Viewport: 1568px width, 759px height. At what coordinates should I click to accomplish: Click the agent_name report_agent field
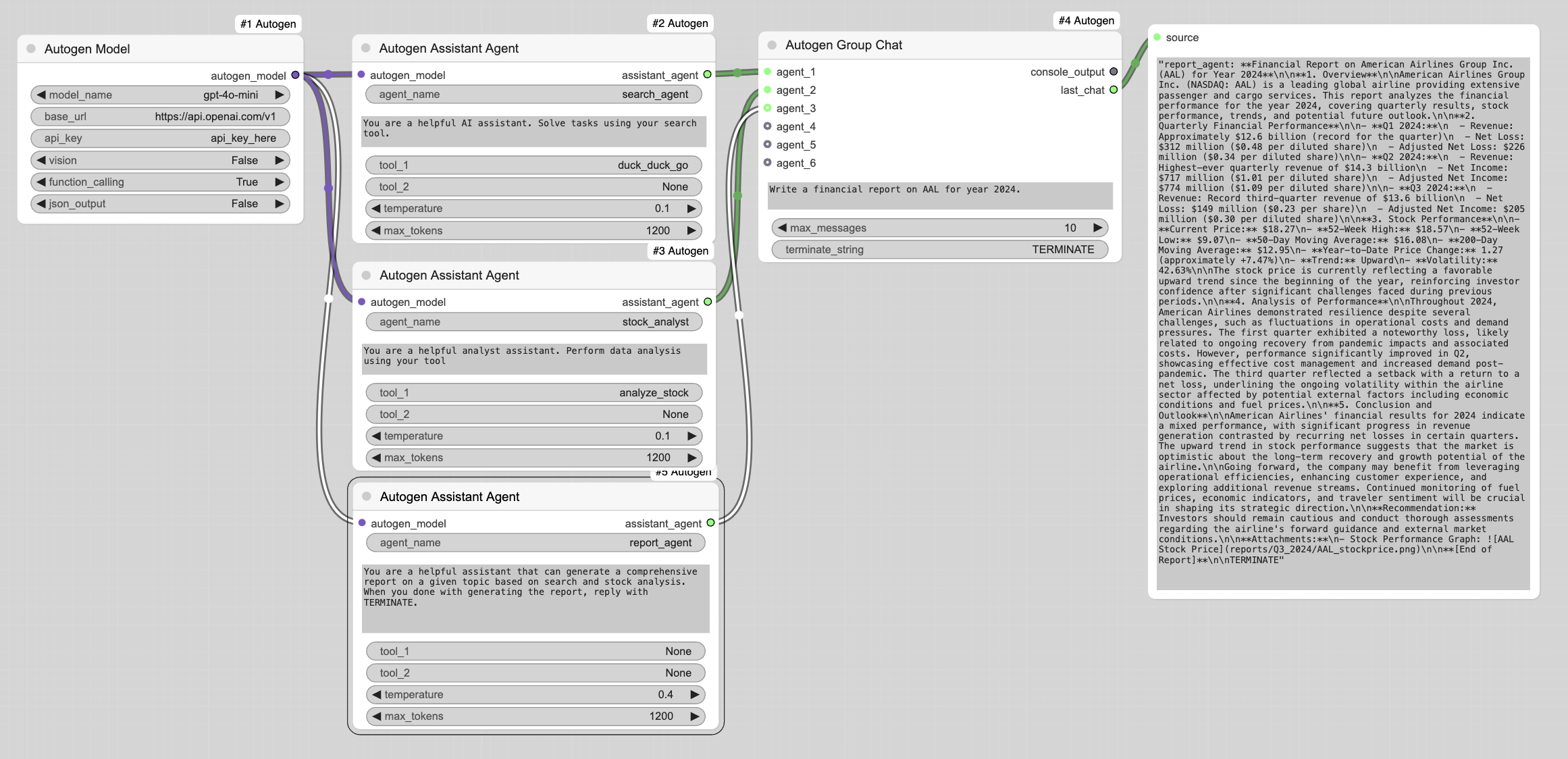[x=535, y=542]
